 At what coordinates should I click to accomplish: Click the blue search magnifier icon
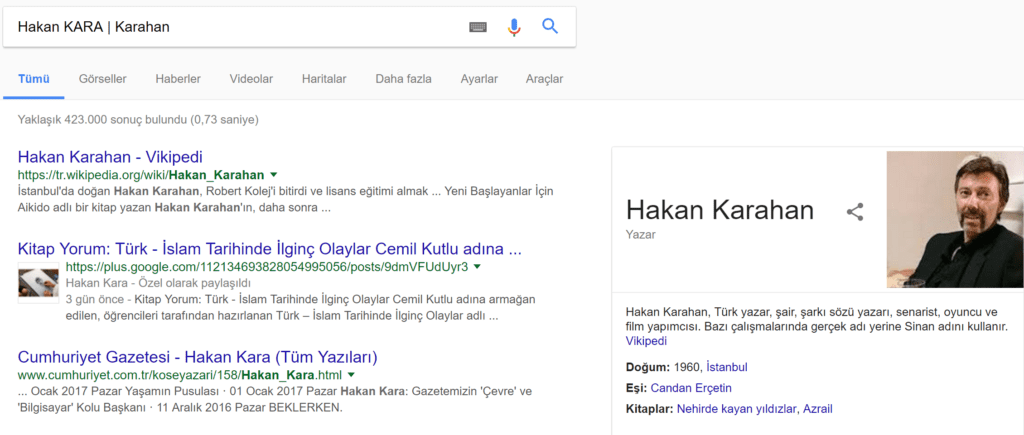[x=550, y=26]
